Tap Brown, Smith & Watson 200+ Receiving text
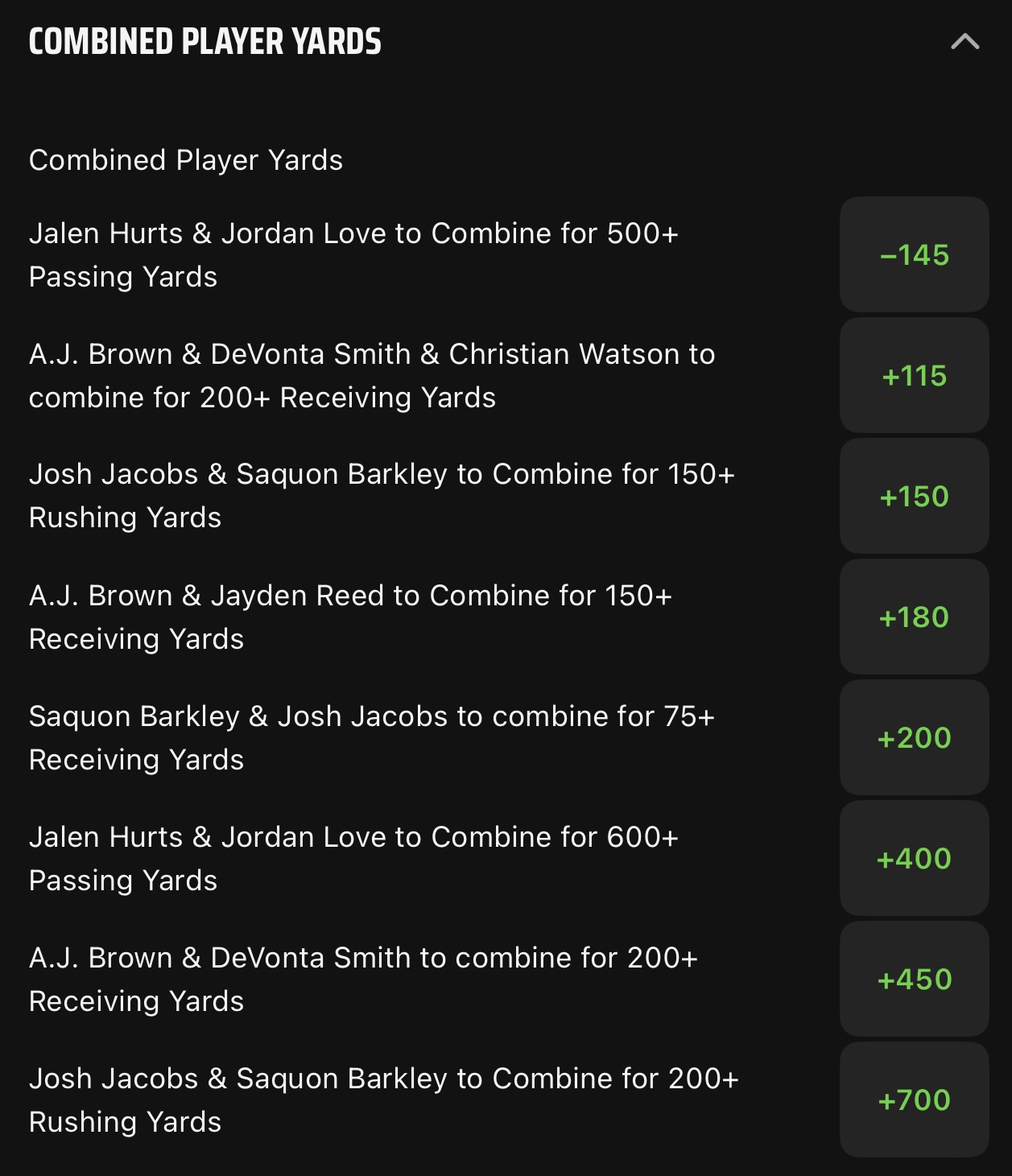This screenshot has width=1012, height=1176. [x=372, y=375]
